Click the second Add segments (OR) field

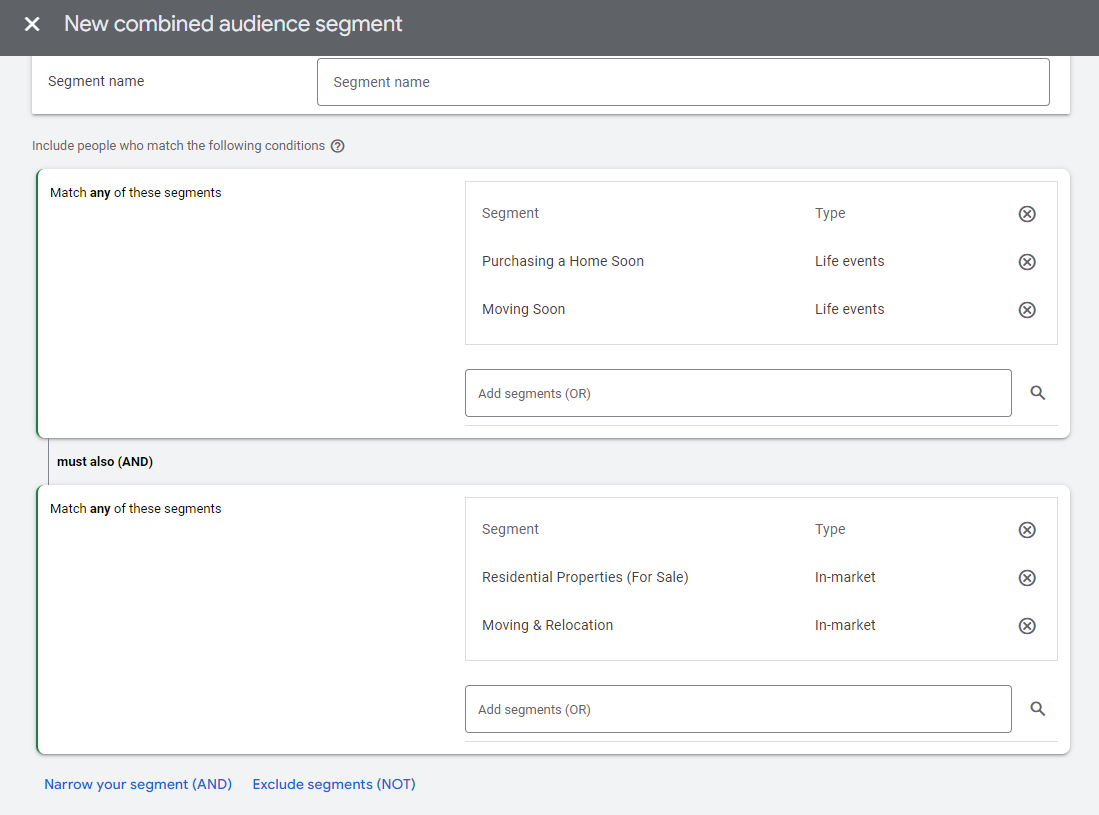tap(738, 709)
